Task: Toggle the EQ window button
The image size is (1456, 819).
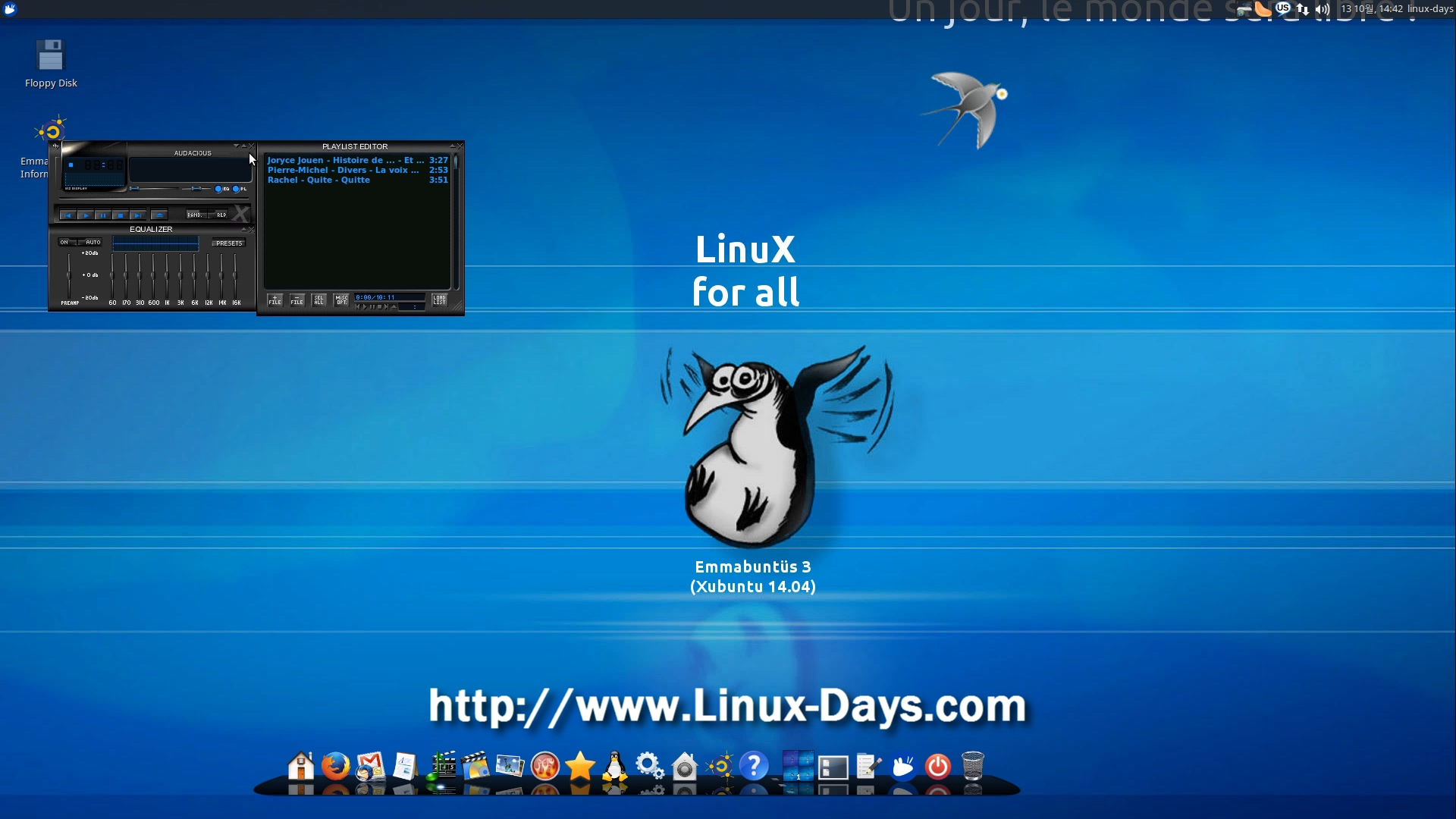Action: pos(221,189)
